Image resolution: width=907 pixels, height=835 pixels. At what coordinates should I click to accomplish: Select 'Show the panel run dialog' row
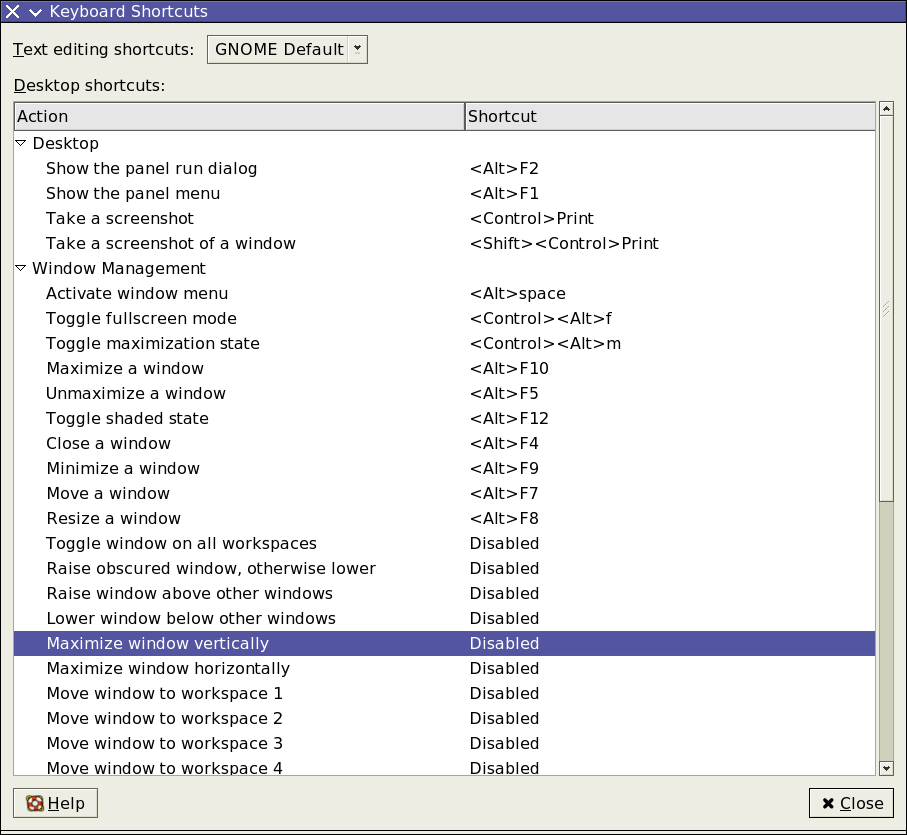(x=444, y=168)
